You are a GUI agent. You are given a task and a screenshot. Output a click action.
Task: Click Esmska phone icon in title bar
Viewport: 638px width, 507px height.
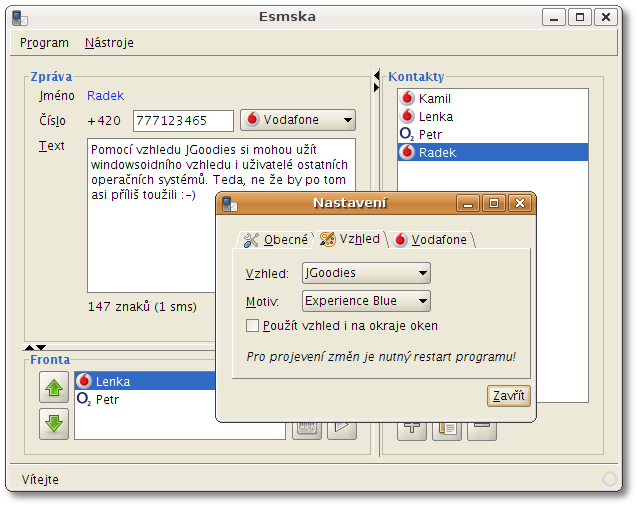[x=20, y=18]
